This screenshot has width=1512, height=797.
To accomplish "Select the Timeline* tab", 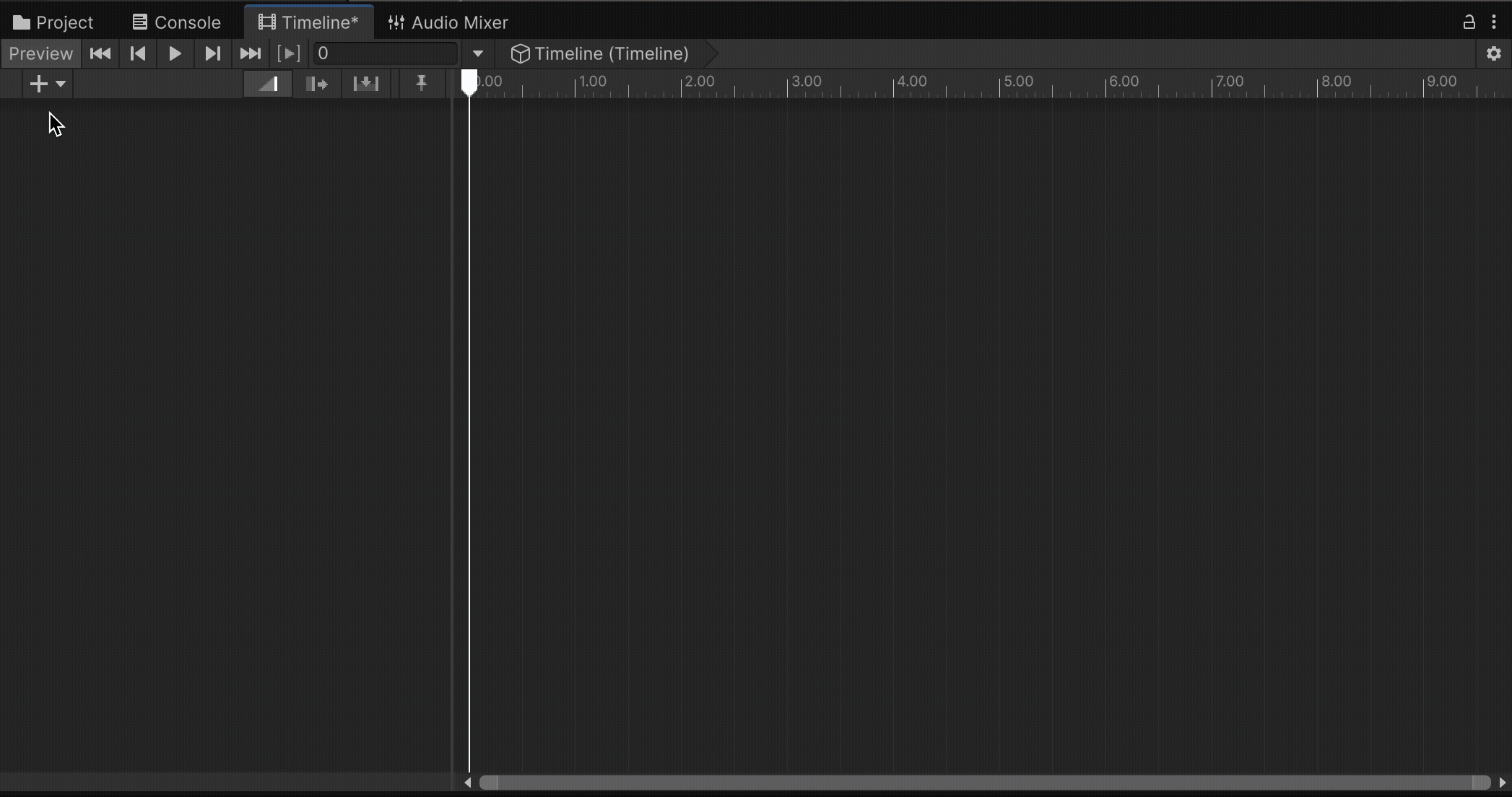I will pos(308,22).
